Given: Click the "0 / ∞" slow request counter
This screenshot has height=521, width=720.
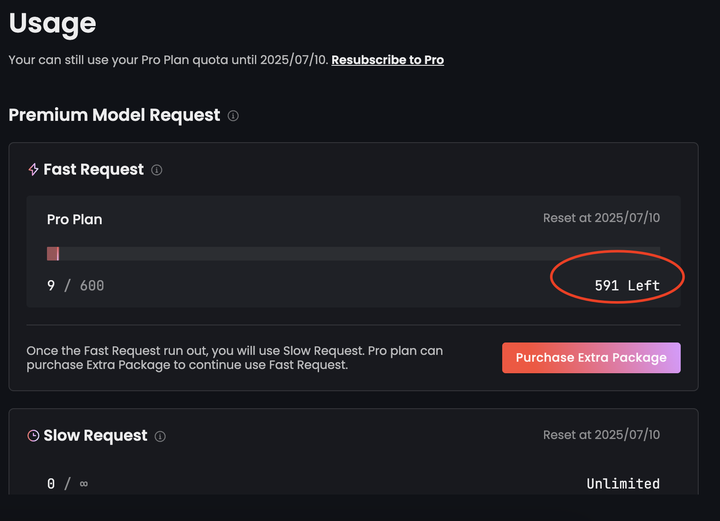Looking at the screenshot, I should [67, 484].
